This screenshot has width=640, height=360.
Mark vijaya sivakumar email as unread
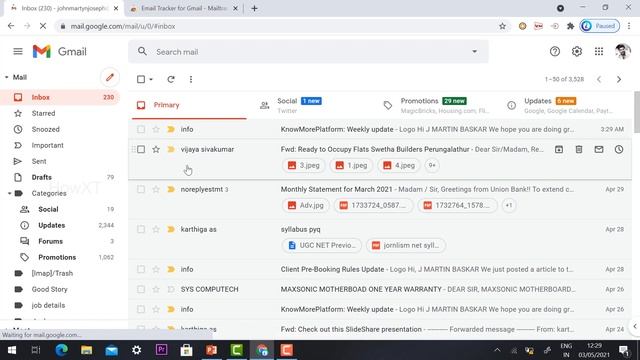pos(599,149)
